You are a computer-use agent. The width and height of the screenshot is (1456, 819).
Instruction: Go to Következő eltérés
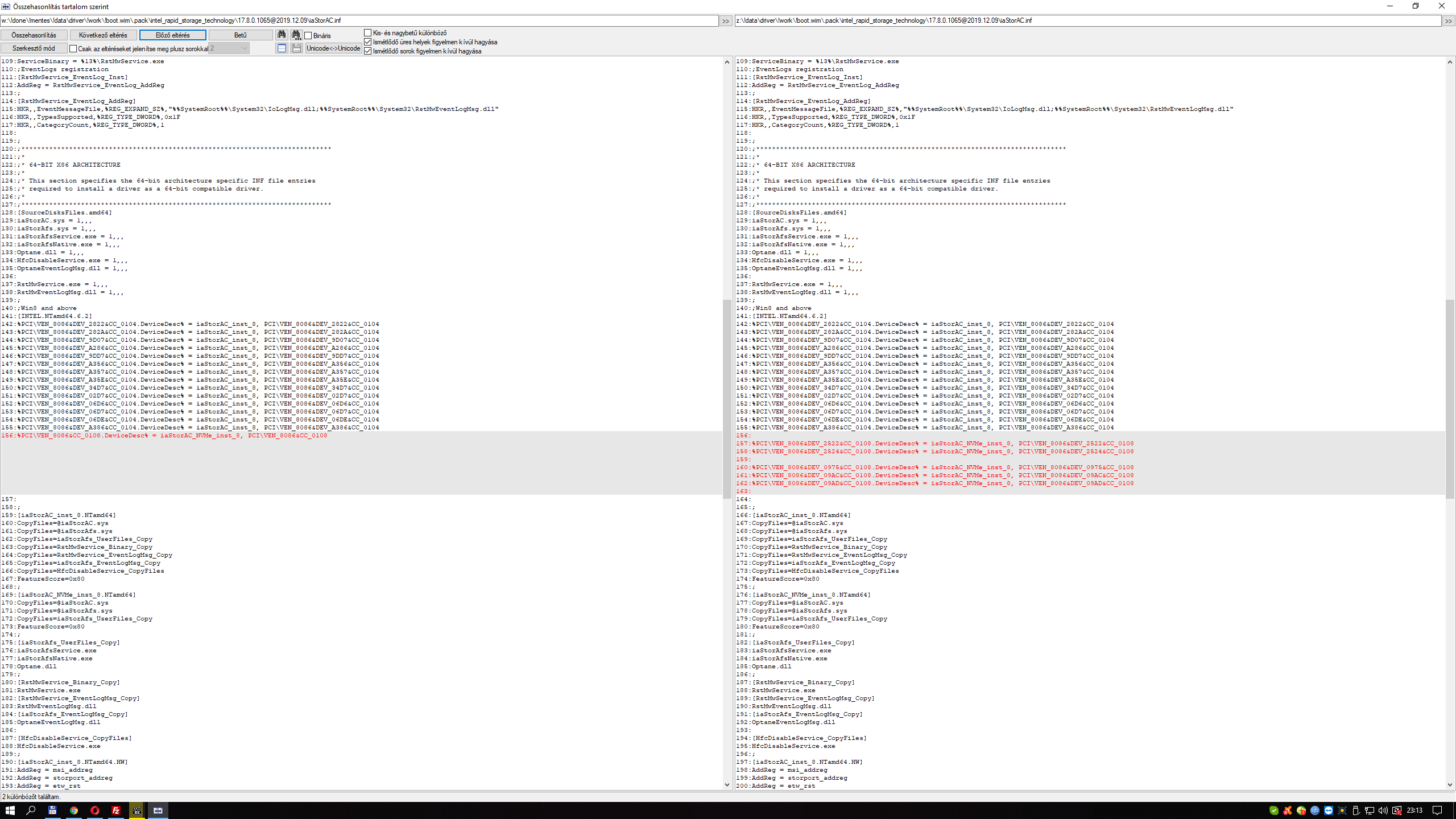[104, 35]
